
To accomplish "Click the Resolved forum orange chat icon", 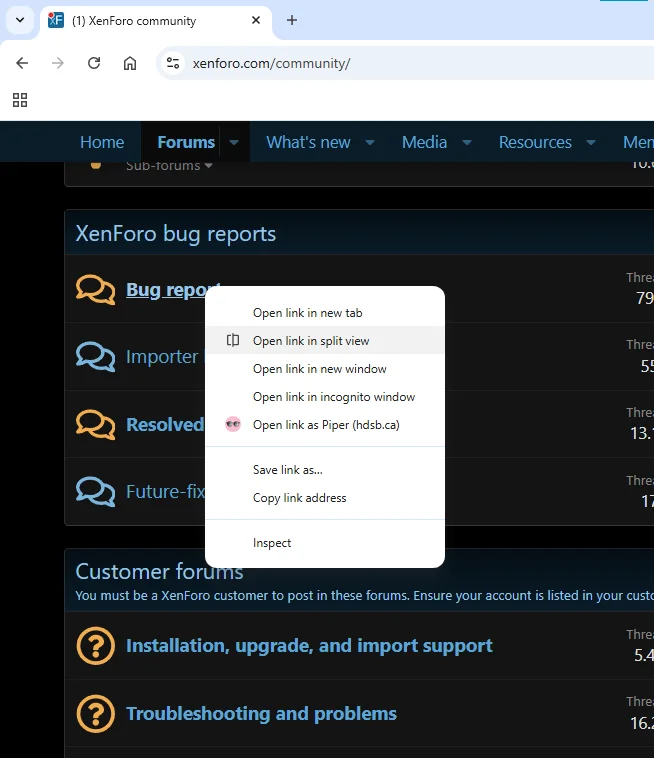I will [95, 424].
